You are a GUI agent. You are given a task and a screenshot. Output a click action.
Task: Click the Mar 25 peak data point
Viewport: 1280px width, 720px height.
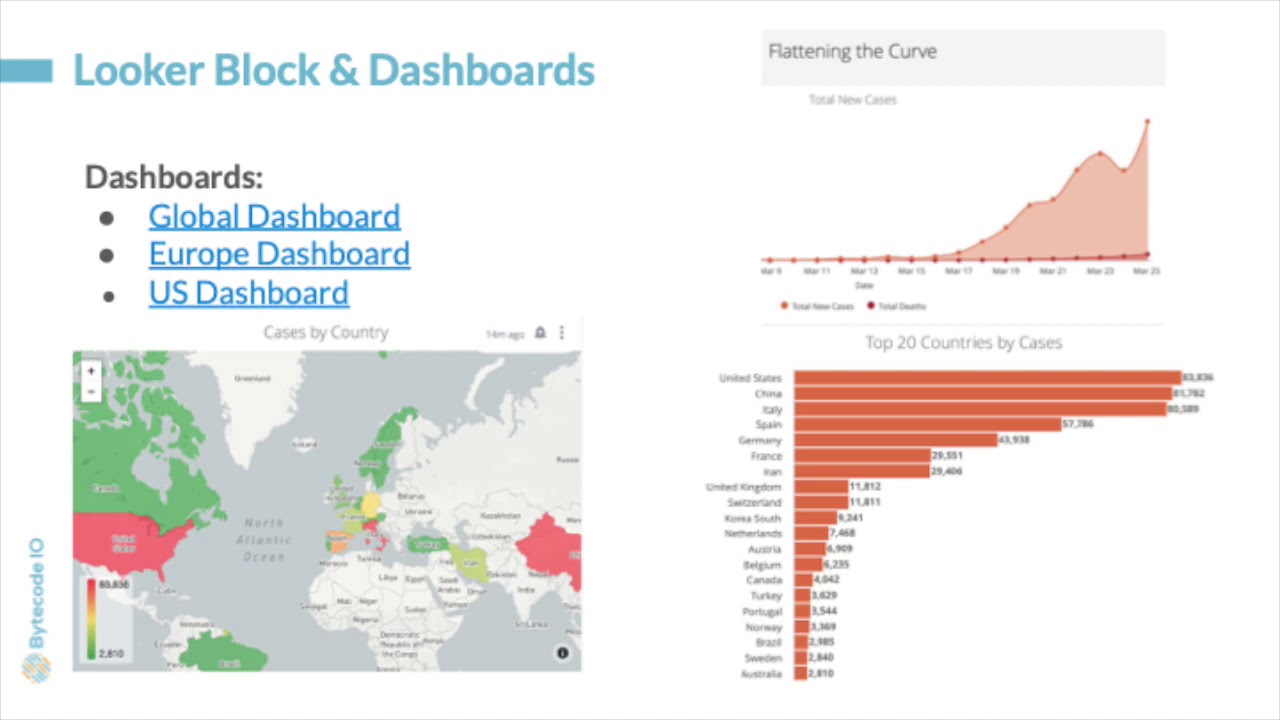pyautogui.click(x=1146, y=120)
